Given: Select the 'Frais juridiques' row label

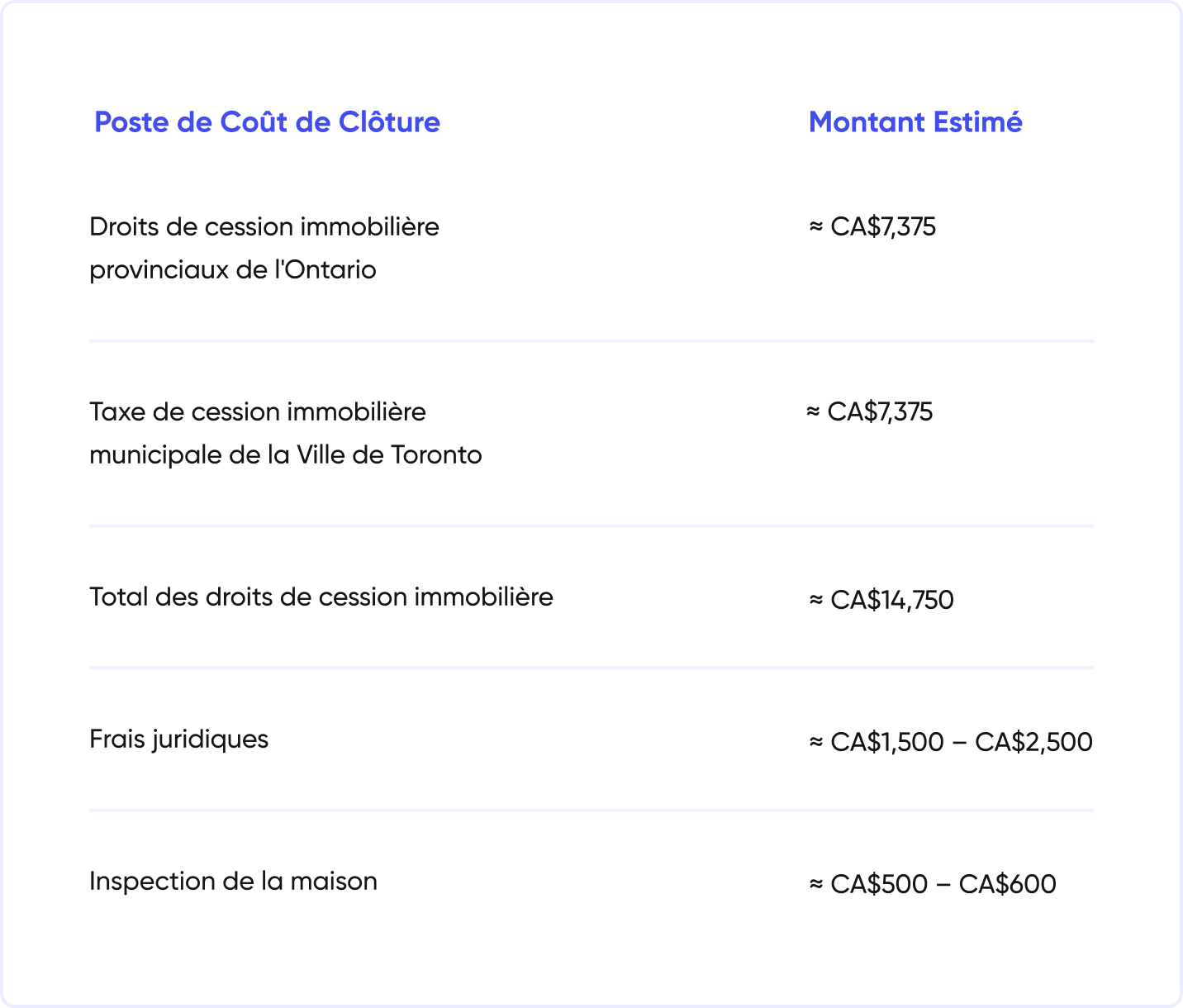Looking at the screenshot, I should 178,739.
